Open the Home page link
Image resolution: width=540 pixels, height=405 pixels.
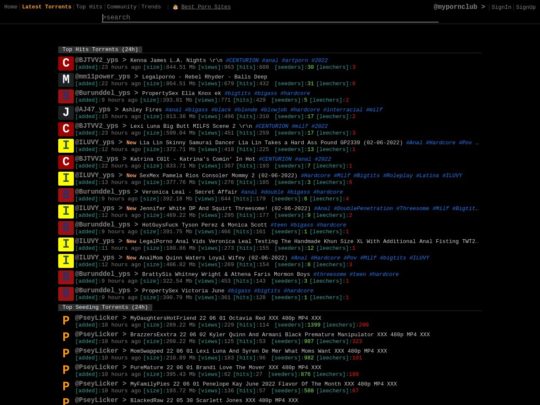tap(10, 7)
